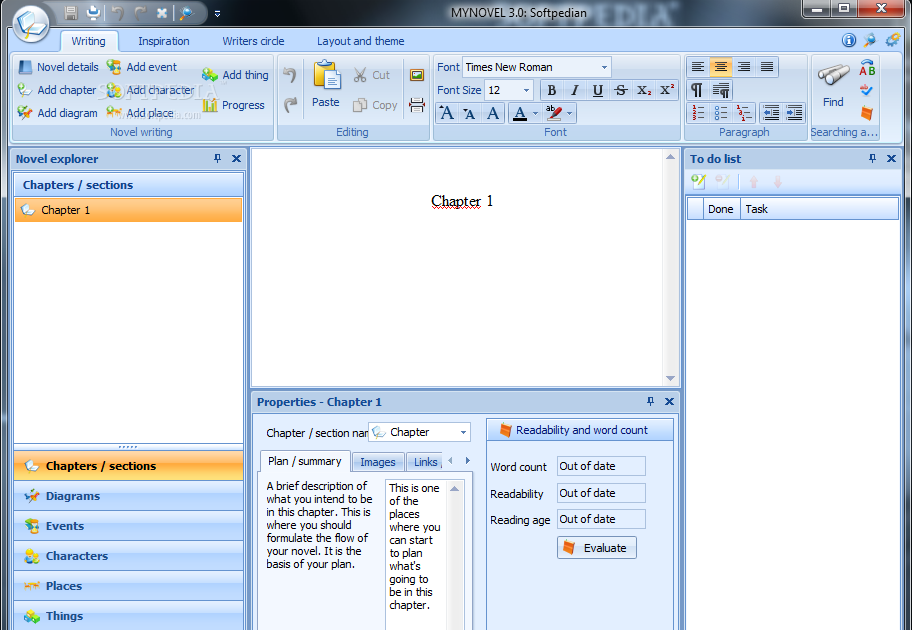Open Things section in Novel explorer
The height and width of the screenshot is (630, 912).
tap(129, 616)
